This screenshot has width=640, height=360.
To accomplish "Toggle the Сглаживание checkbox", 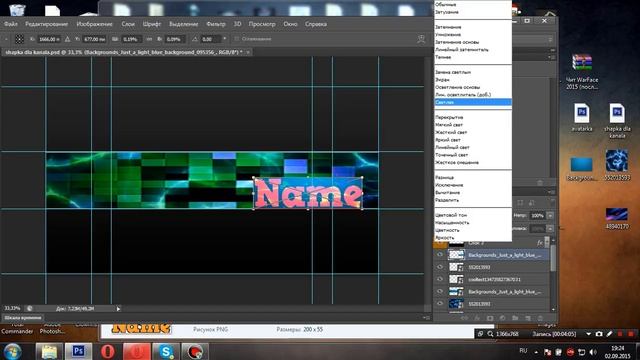I will tap(236, 39).
